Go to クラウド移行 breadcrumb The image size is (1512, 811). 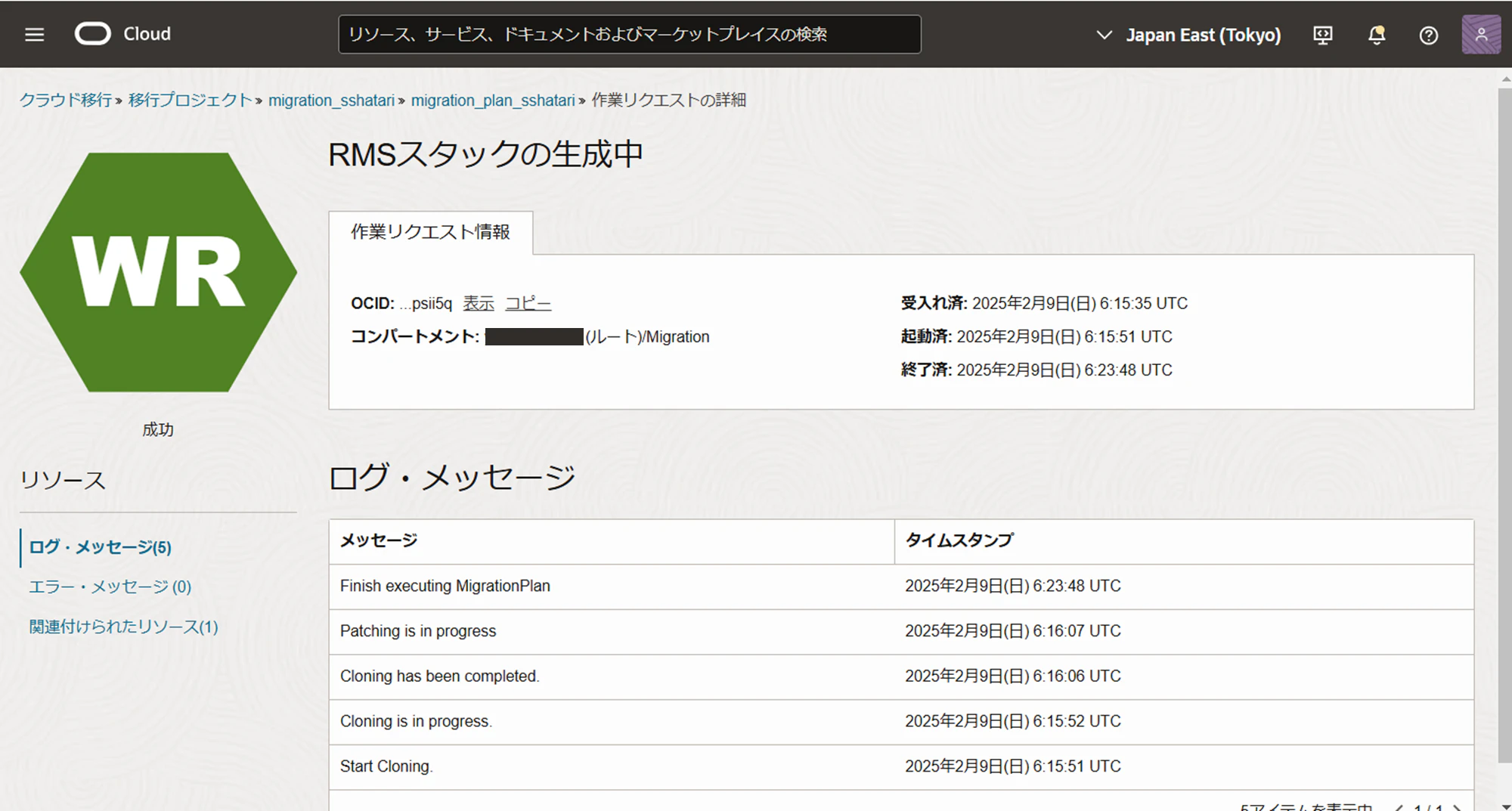point(66,100)
